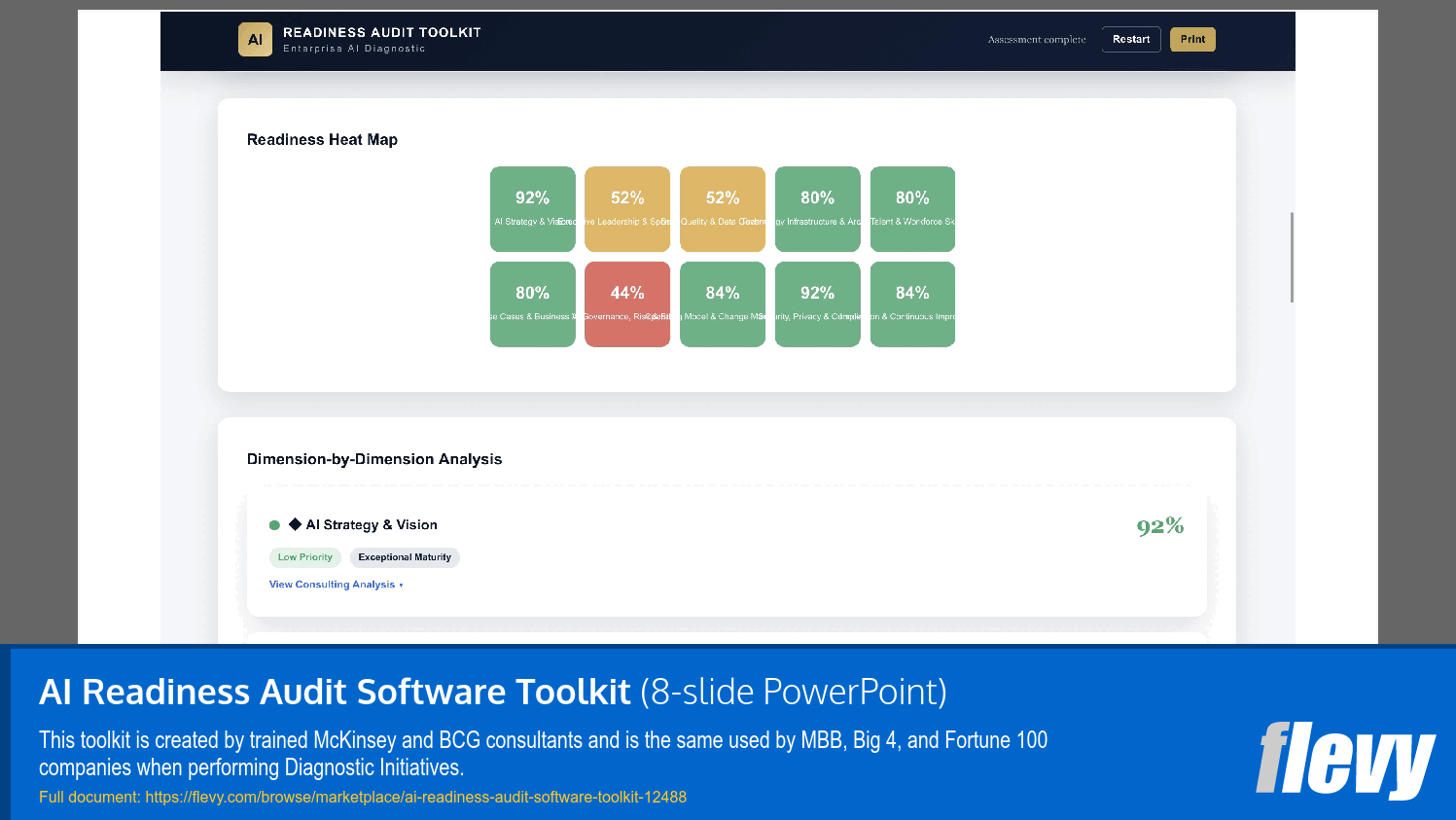Click the Readiness Heat Map heading
Viewport: 1456px width, 820px height.
pos(322,140)
